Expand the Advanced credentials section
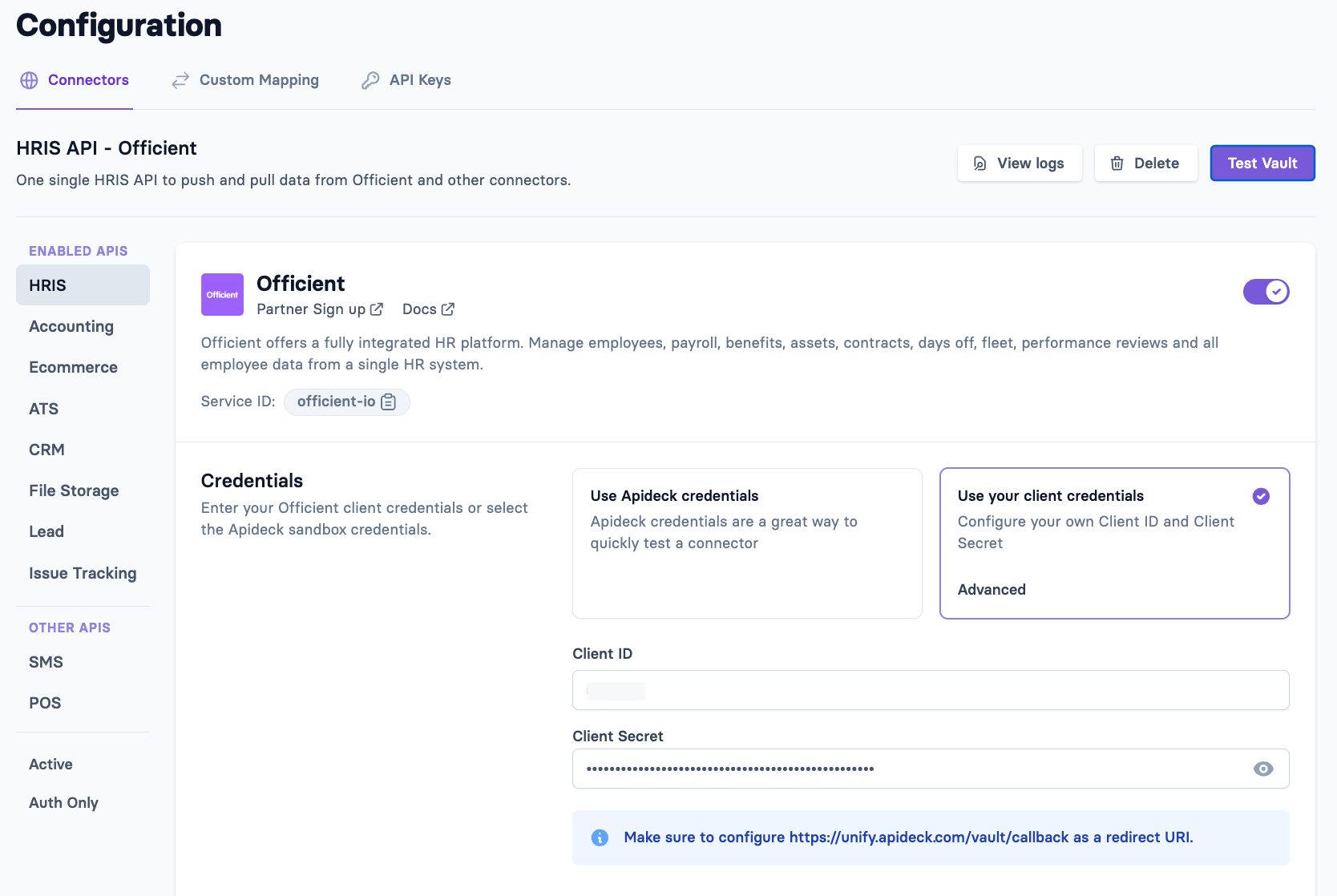Image resolution: width=1337 pixels, height=896 pixels. click(x=992, y=589)
